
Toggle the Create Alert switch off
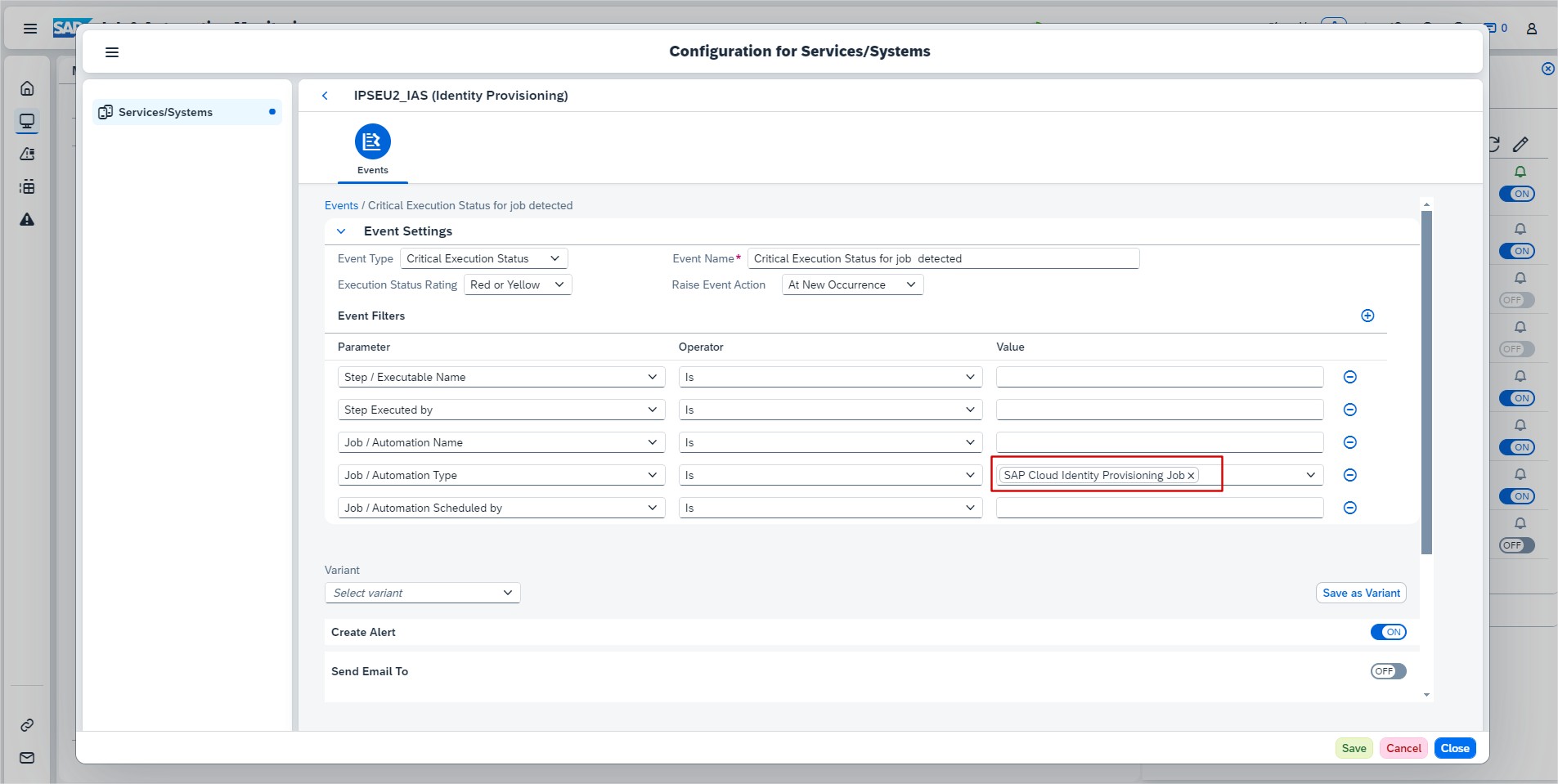point(1388,632)
